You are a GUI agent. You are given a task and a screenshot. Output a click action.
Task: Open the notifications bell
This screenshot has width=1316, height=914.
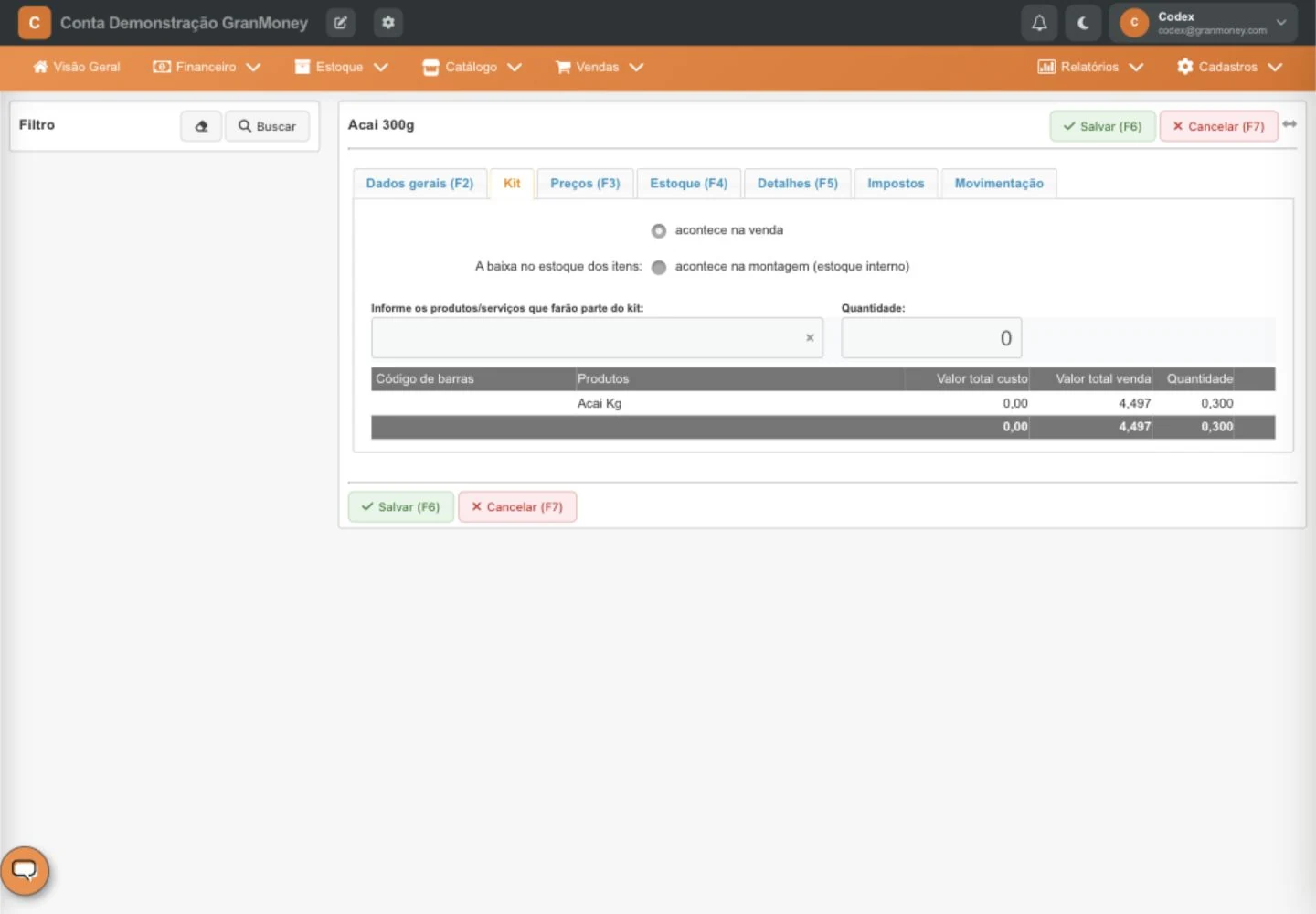pyautogui.click(x=1039, y=23)
